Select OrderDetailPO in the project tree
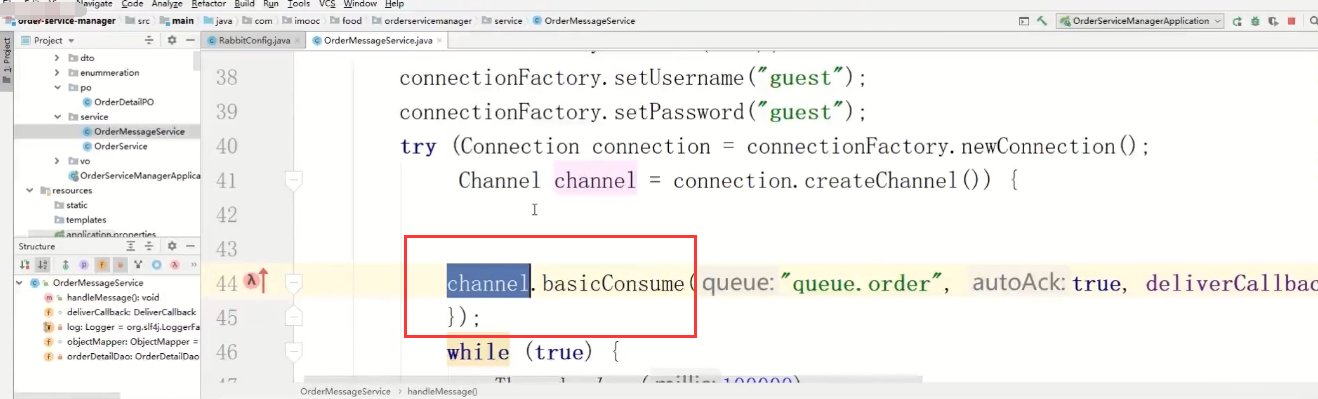The image size is (1318, 399). pyautogui.click(x=118, y=102)
